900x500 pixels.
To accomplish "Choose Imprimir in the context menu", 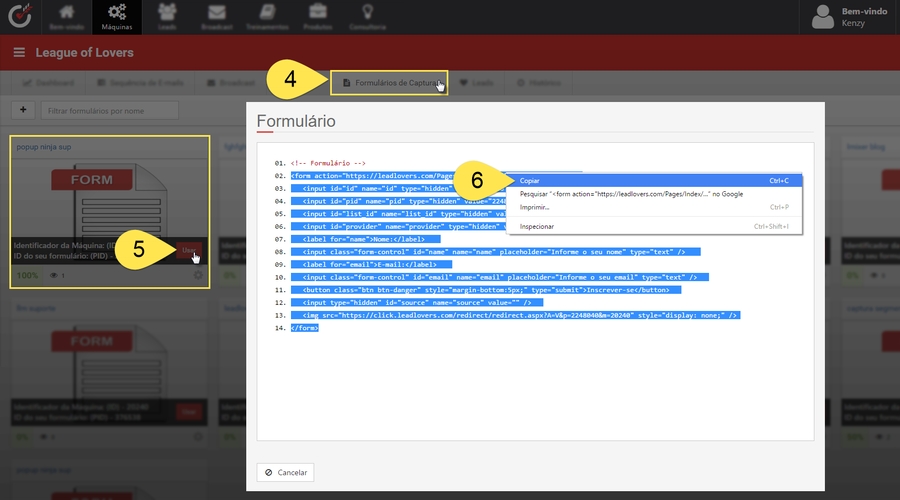I will [x=535, y=207].
